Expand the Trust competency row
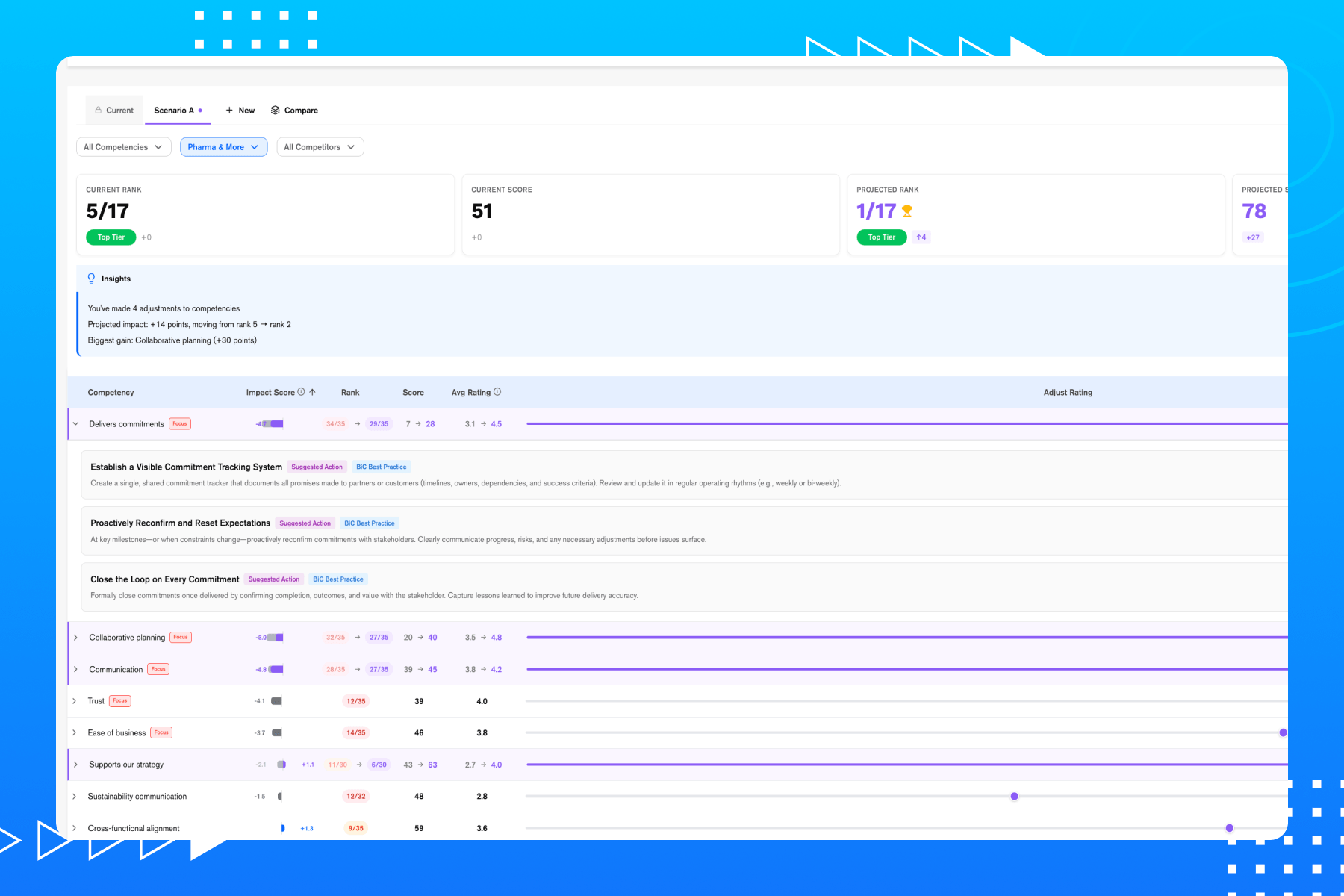 coord(75,701)
